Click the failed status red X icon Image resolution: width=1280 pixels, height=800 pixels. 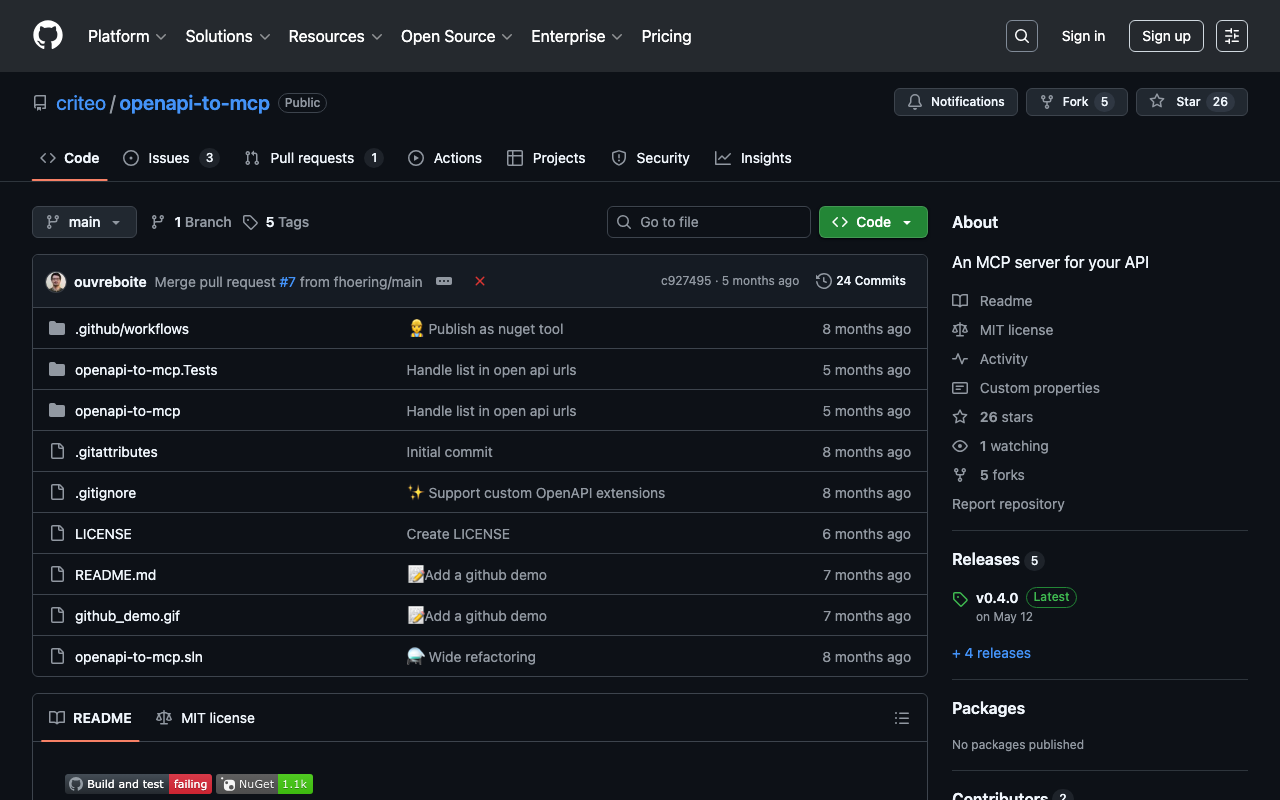(x=480, y=281)
